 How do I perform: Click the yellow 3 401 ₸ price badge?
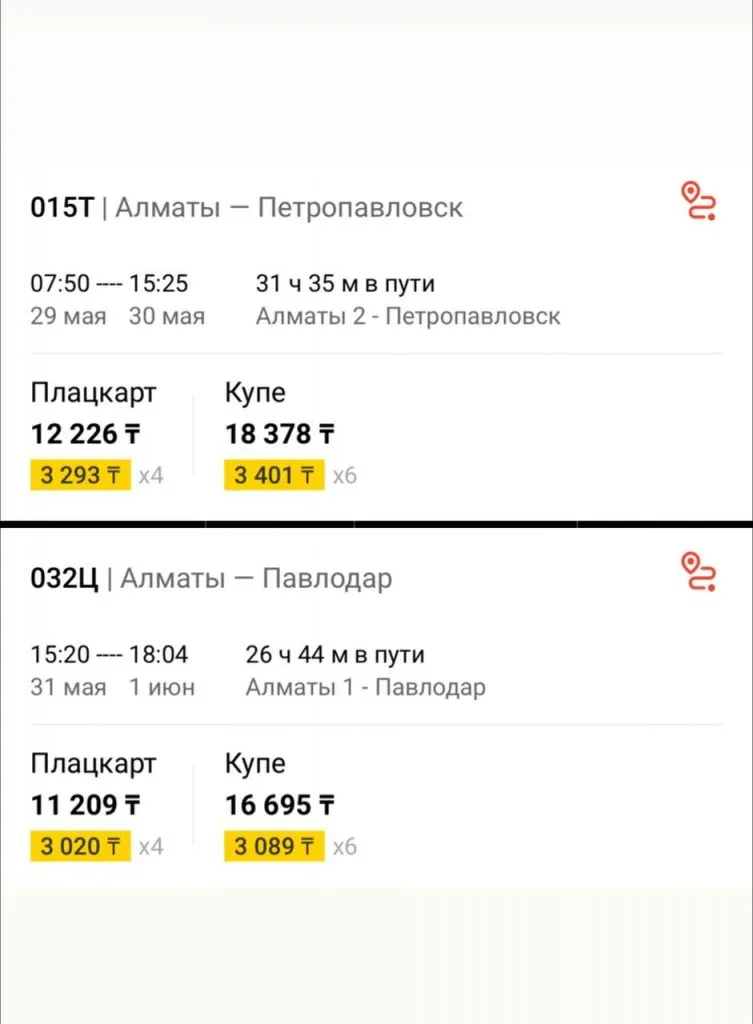pyautogui.click(x=275, y=475)
